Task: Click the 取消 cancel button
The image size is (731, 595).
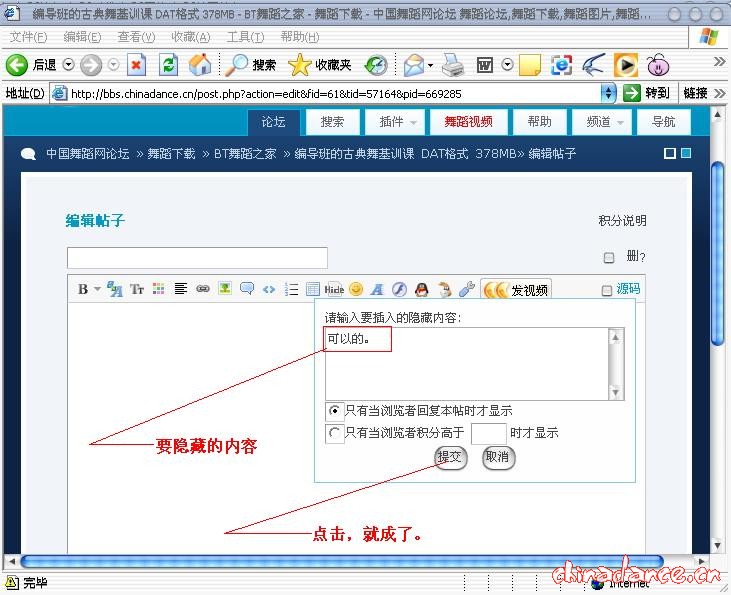Action: click(x=498, y=457)
